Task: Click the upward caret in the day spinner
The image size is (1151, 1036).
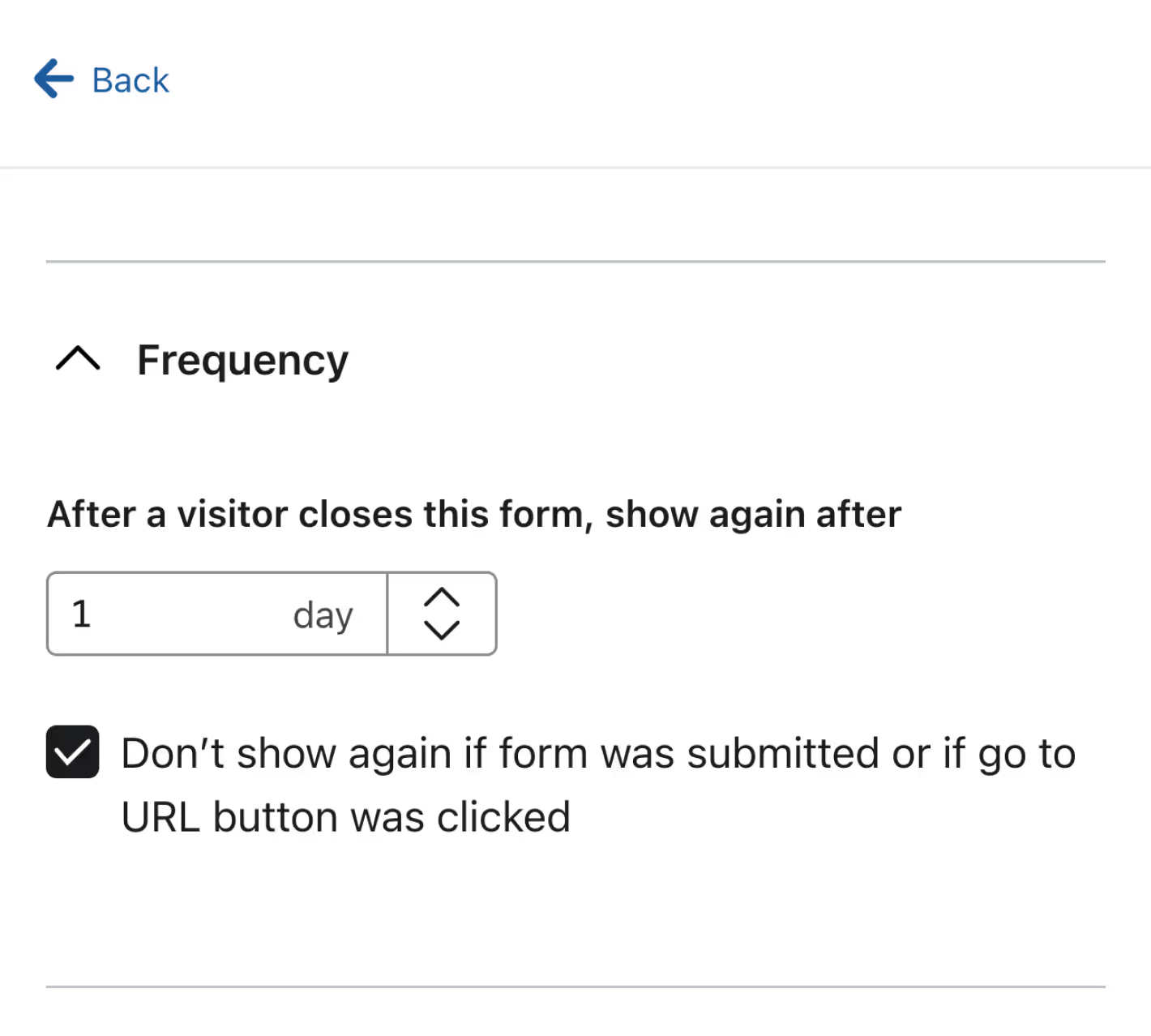Action: click(x=442, y=597)
